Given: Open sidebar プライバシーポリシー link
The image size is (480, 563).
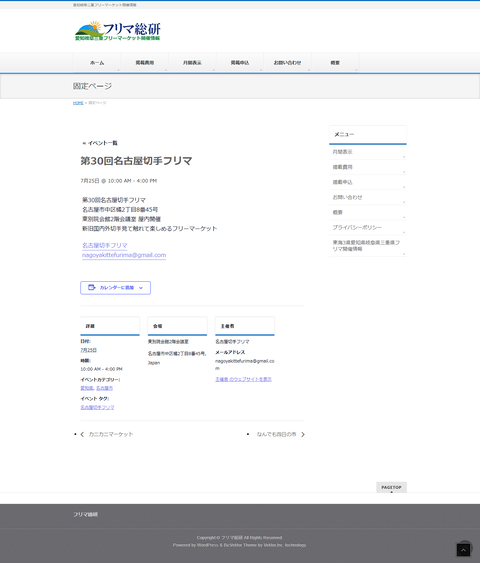Looking at the screenshot, I should coord(368,227).
